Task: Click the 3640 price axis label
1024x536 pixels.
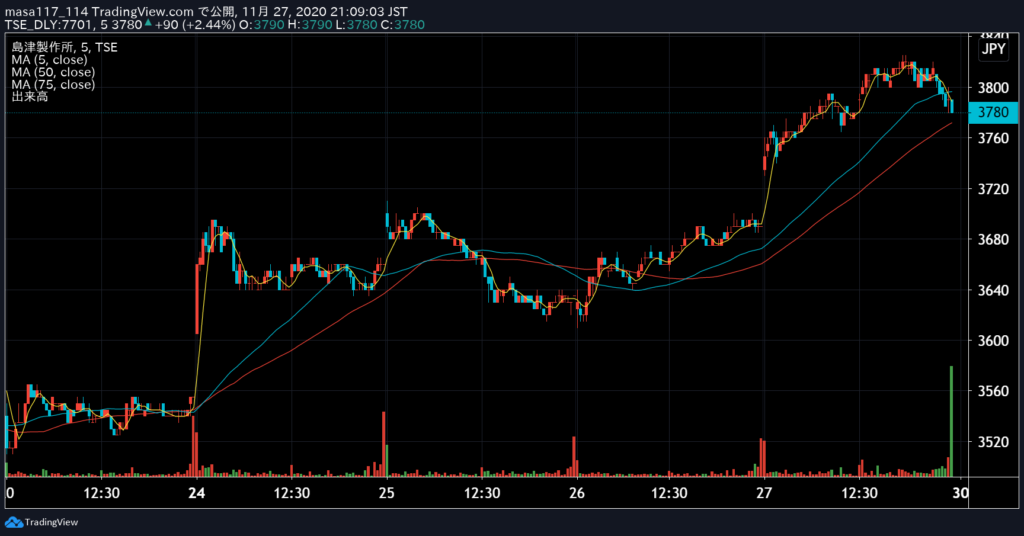Action: tap(993, 290)
